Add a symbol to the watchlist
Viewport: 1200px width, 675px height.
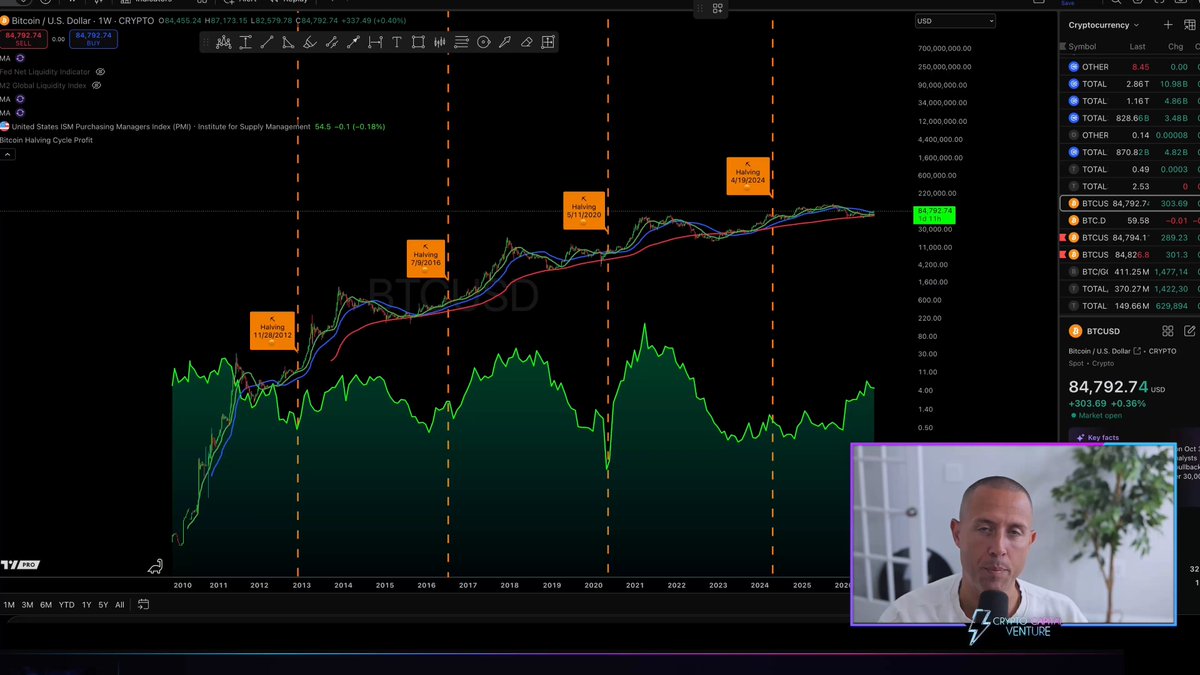[x=1168, y=25]
